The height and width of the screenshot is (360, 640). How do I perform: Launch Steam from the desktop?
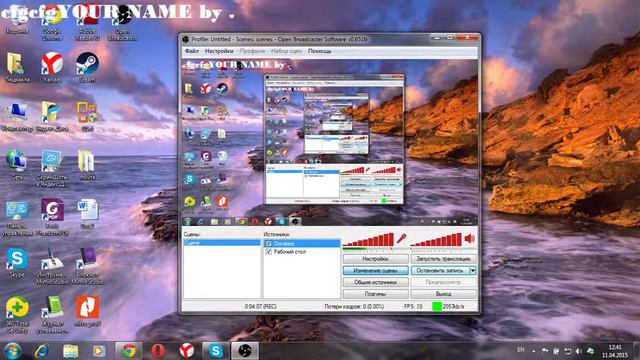(x=87, y=68)
